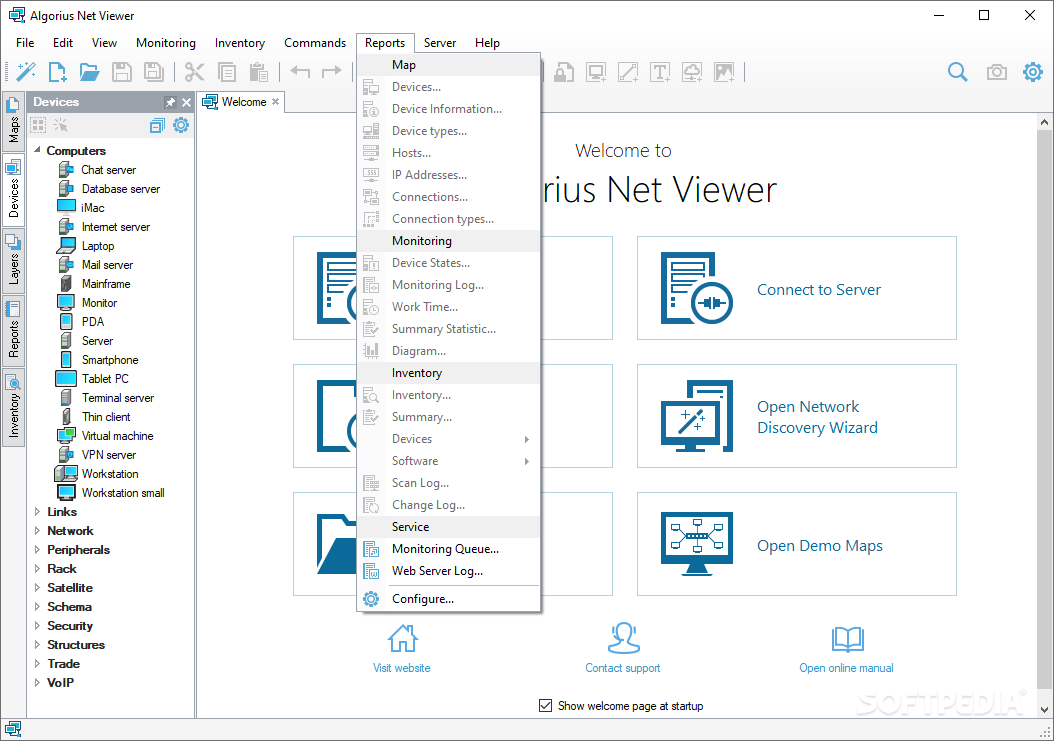Select Configure in the Reports menu
The height and width of the screenshot is (741, 1054).
pos(448,599)
